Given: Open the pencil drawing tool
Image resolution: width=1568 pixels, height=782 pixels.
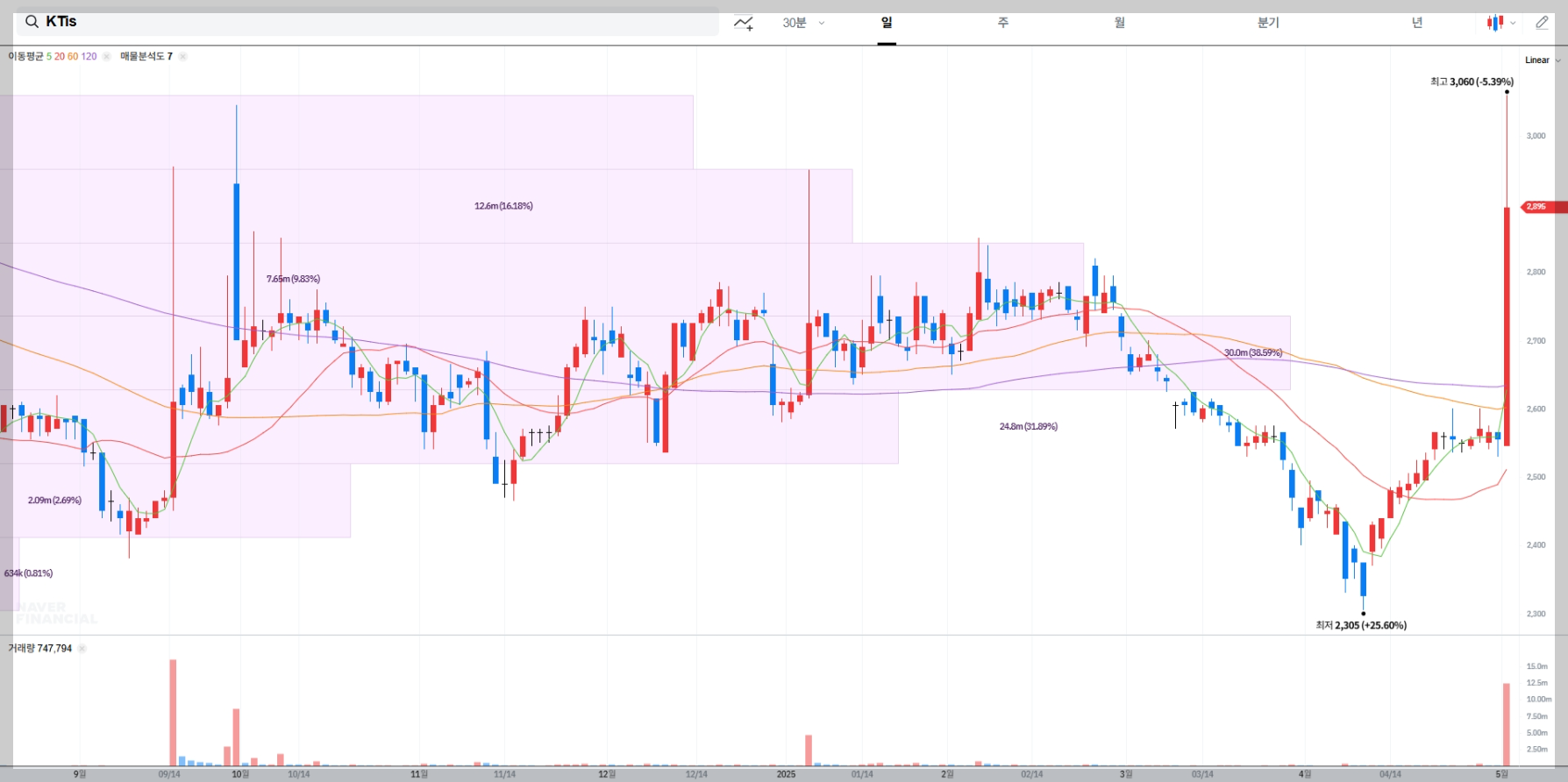Looking at the screenshot, I should pos(1542,23).
